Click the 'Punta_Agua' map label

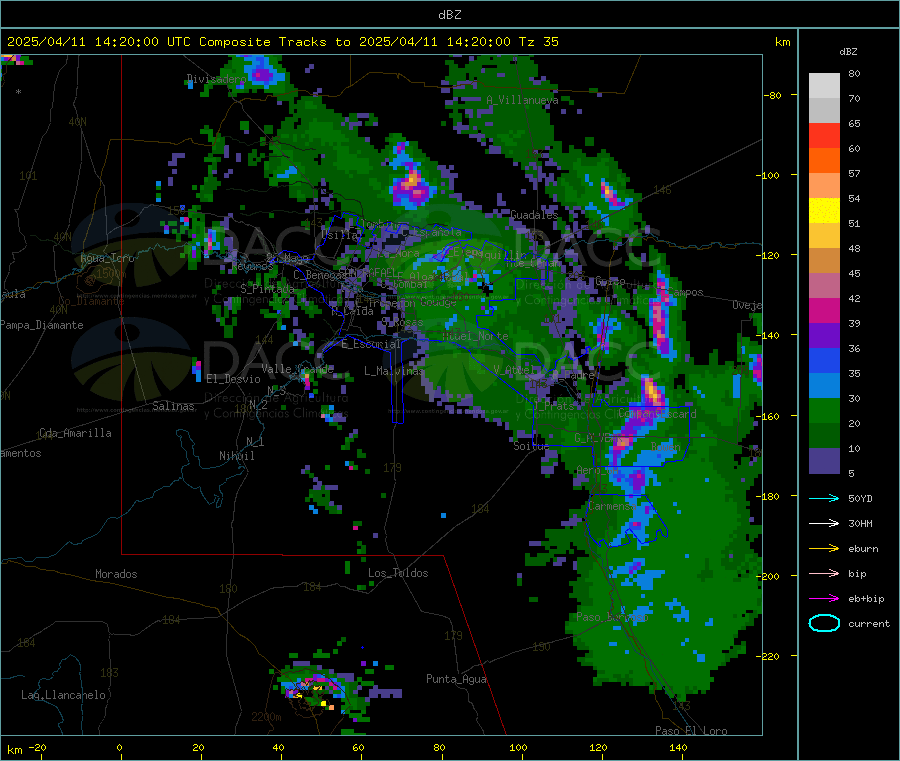click(x=456, y=679)
